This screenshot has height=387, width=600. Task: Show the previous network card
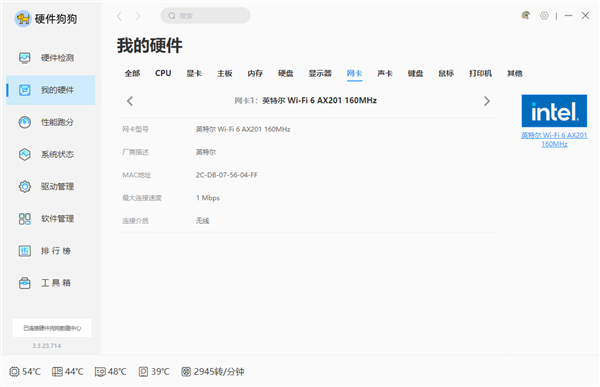click(x=130, y=101)
